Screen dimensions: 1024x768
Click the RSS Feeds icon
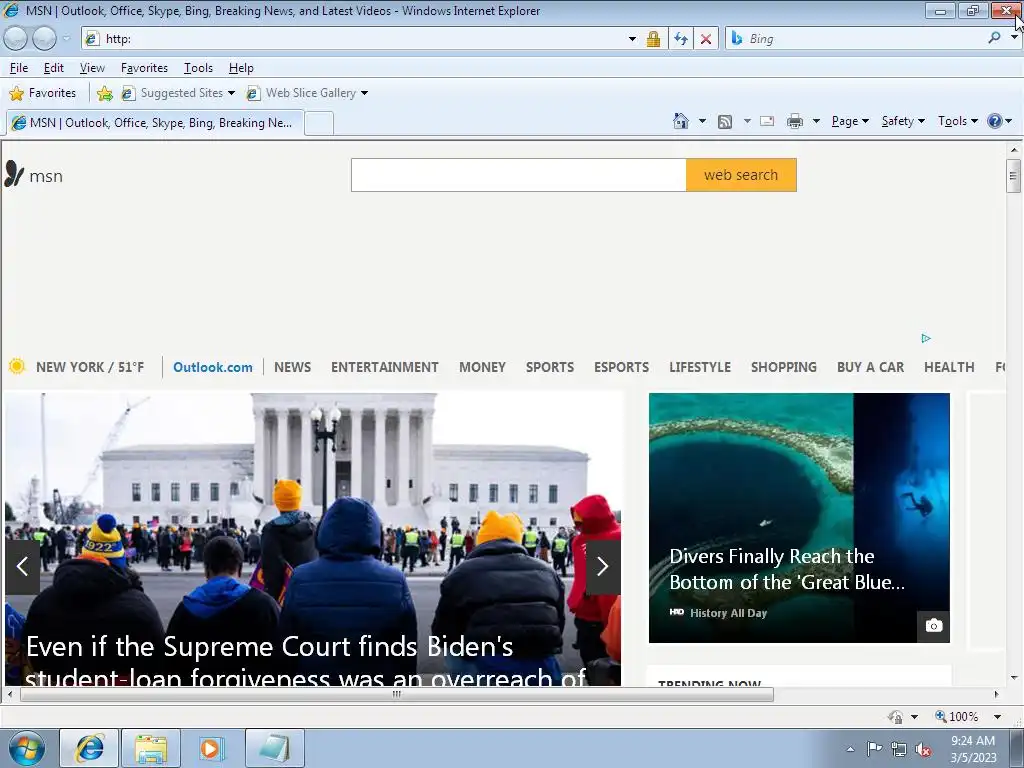[725, 121]
